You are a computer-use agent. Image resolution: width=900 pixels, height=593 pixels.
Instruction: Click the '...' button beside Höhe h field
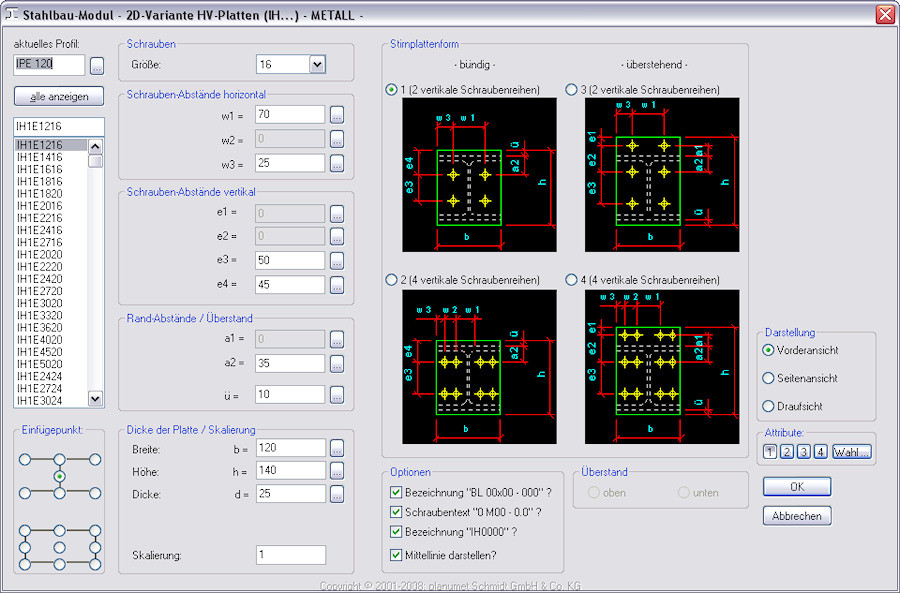point(337,471)
